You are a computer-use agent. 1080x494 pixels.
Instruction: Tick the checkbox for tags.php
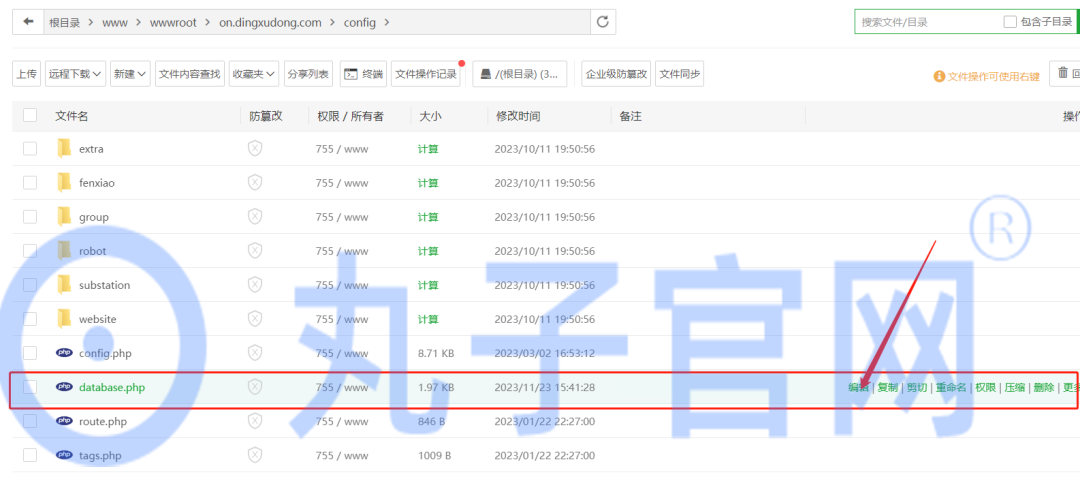point(30,455)
